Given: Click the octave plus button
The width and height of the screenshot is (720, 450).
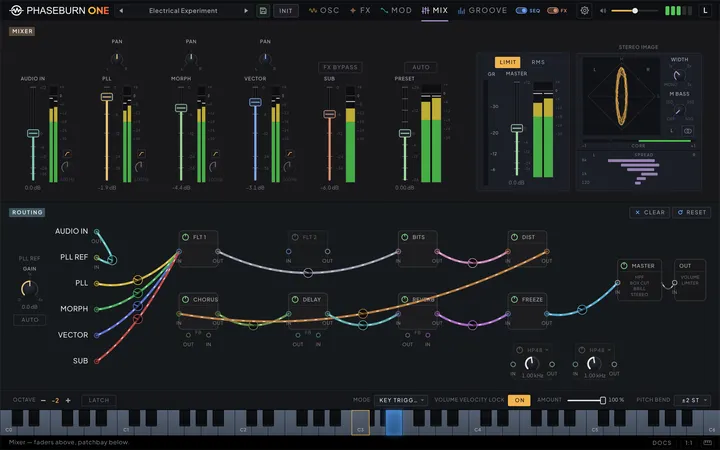Looking at the screenshot, I should (68, 400).
